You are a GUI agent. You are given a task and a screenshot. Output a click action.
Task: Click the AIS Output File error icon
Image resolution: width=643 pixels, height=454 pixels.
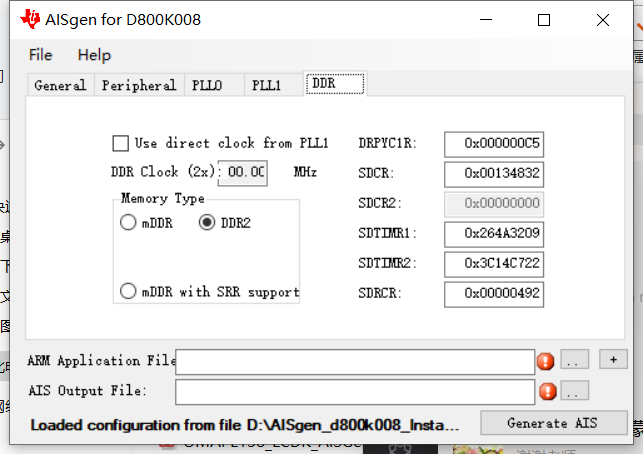click(548, 391)
